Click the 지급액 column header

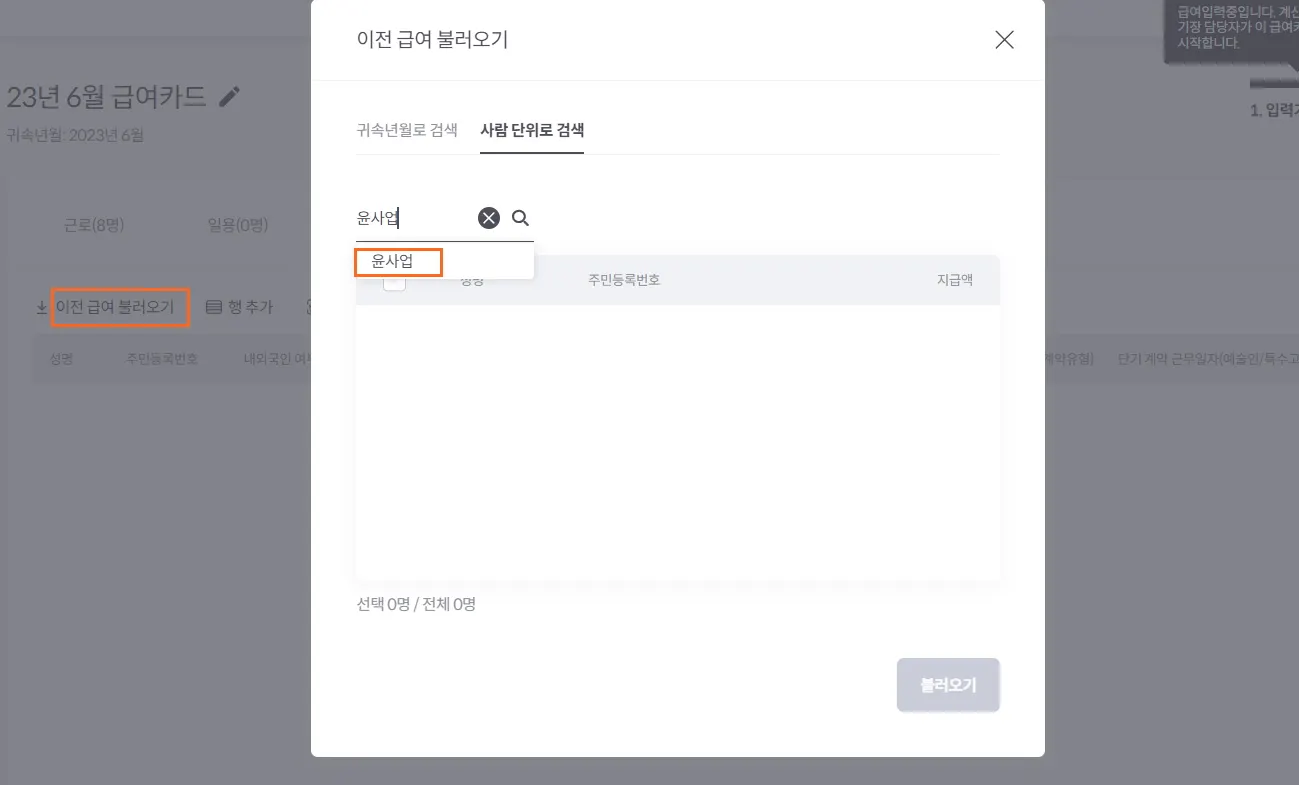coord(955,280)
